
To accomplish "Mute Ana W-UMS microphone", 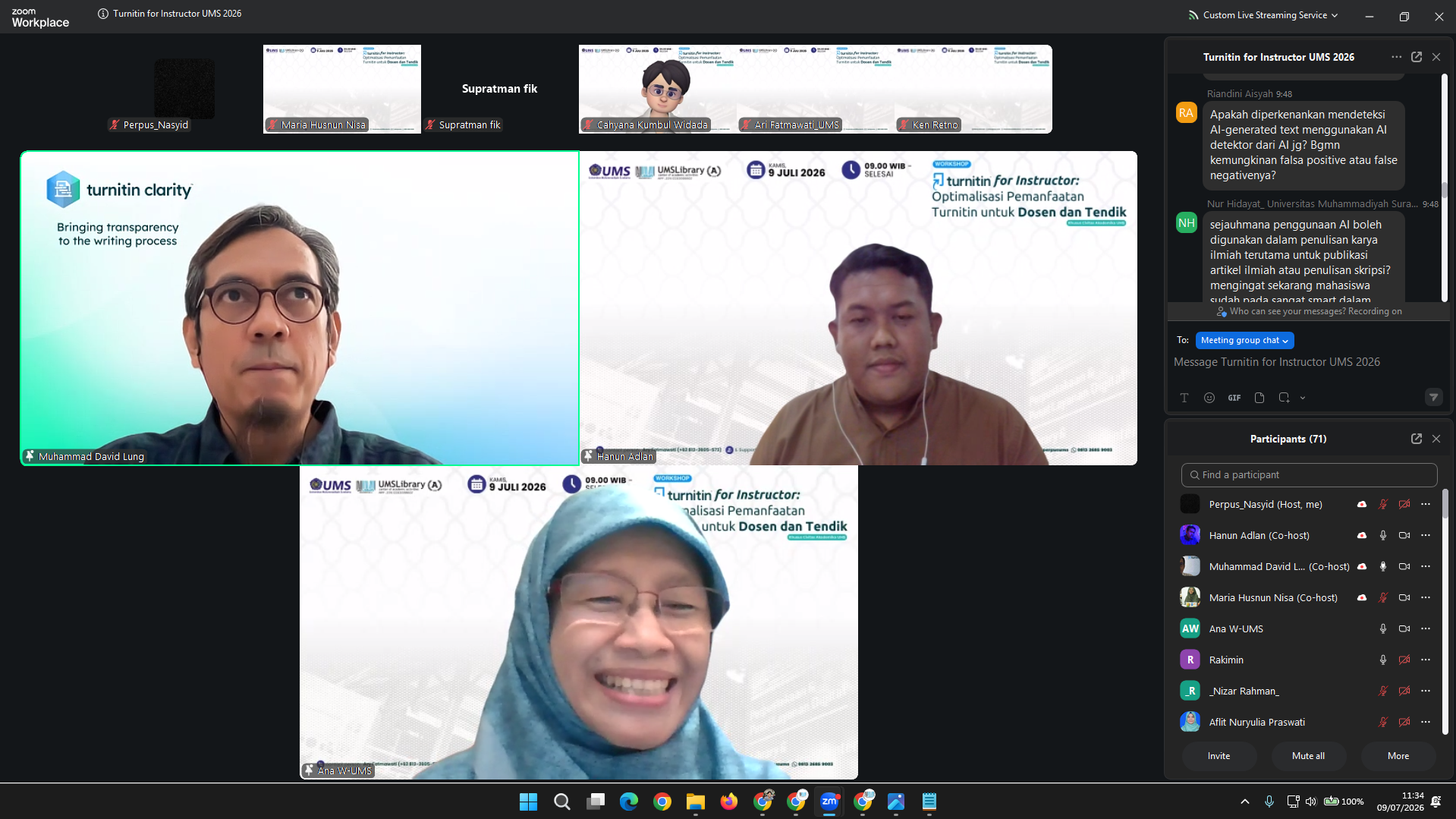I will click(1383, 629).
